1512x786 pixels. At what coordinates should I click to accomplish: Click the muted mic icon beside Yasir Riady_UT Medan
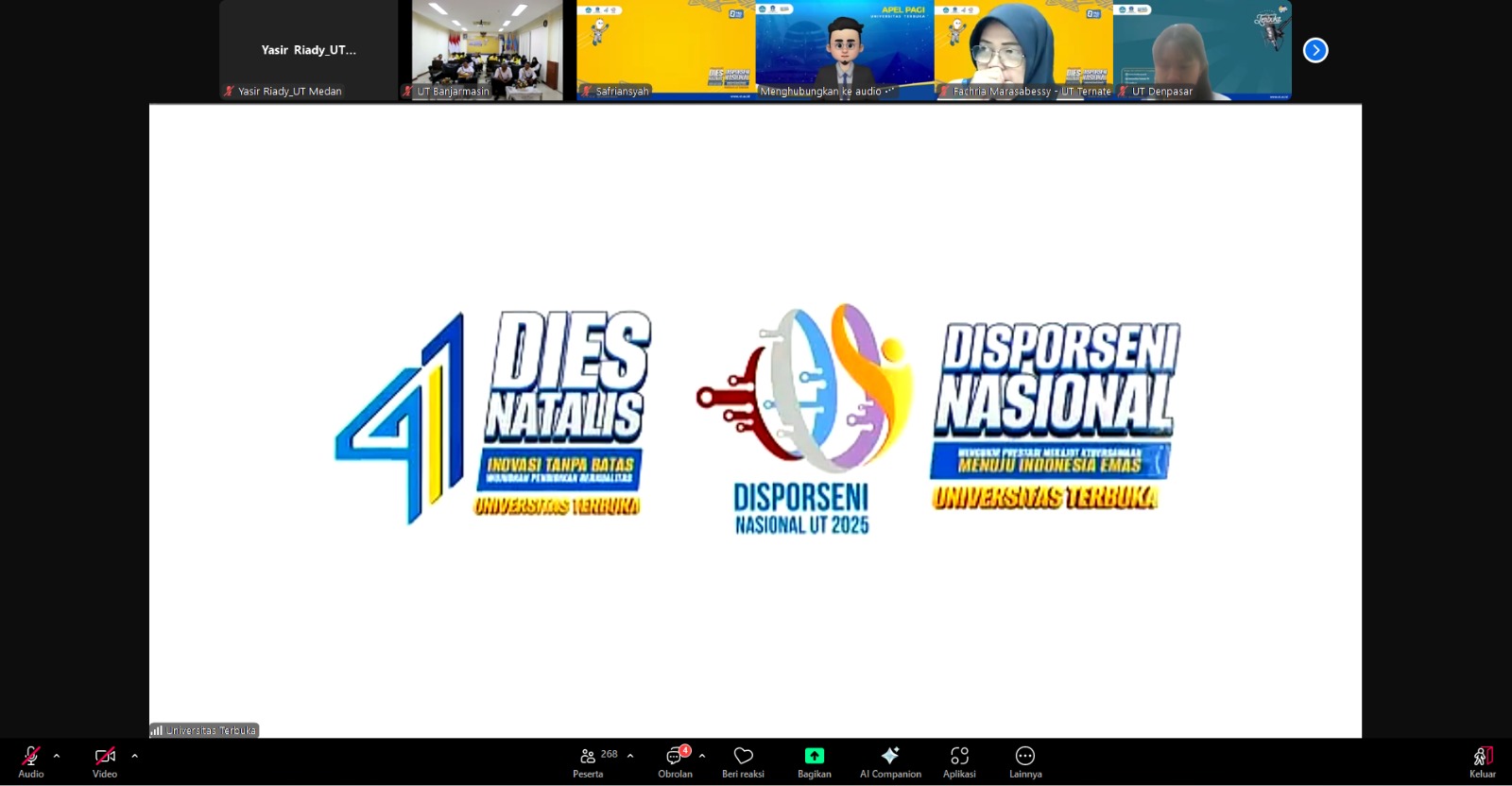pos(229,92)
